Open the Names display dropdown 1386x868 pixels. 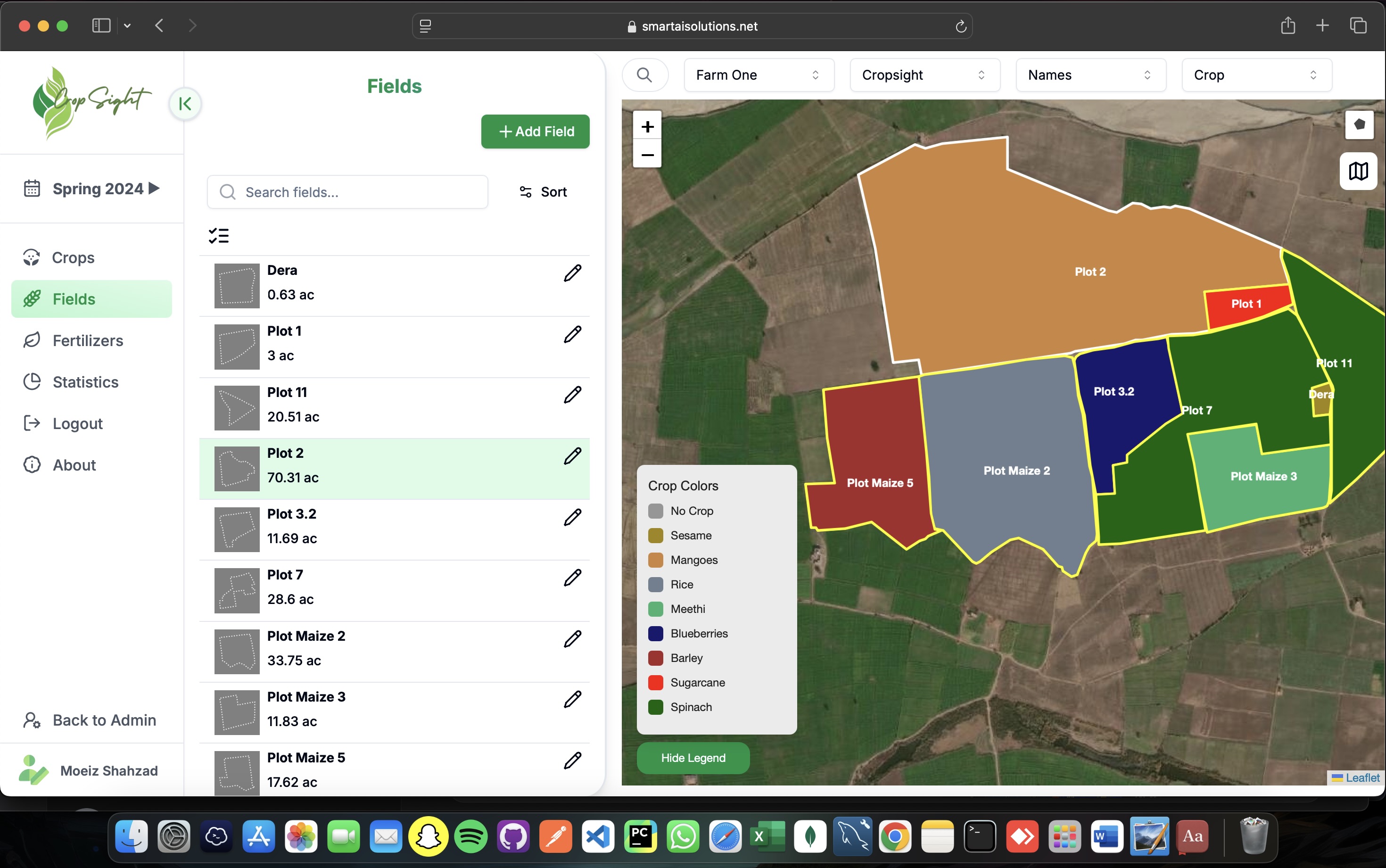[x=1089, y=74]
